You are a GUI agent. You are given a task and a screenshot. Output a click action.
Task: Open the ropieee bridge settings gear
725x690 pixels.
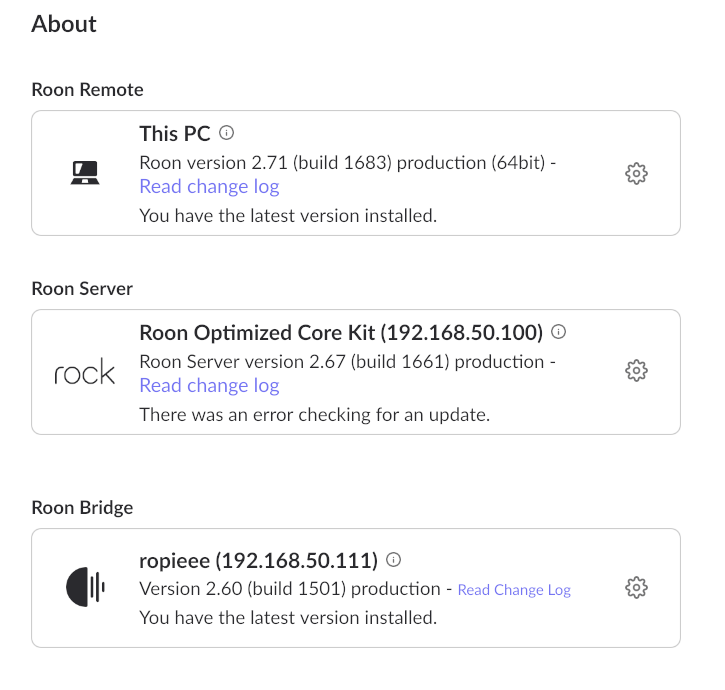[x=636, y=587]
